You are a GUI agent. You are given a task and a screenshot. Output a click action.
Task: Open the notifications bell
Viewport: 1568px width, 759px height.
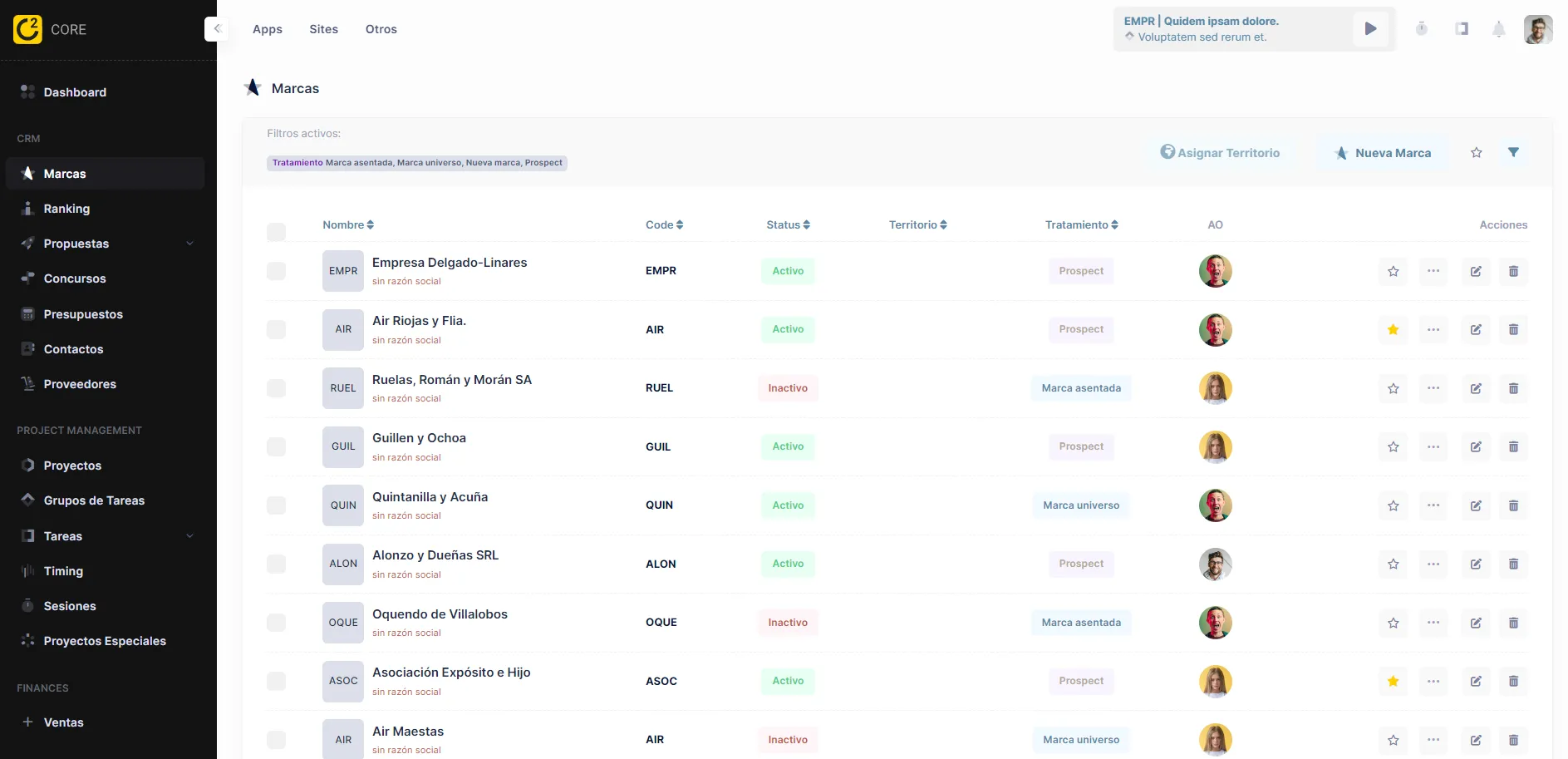(1498, 30)
